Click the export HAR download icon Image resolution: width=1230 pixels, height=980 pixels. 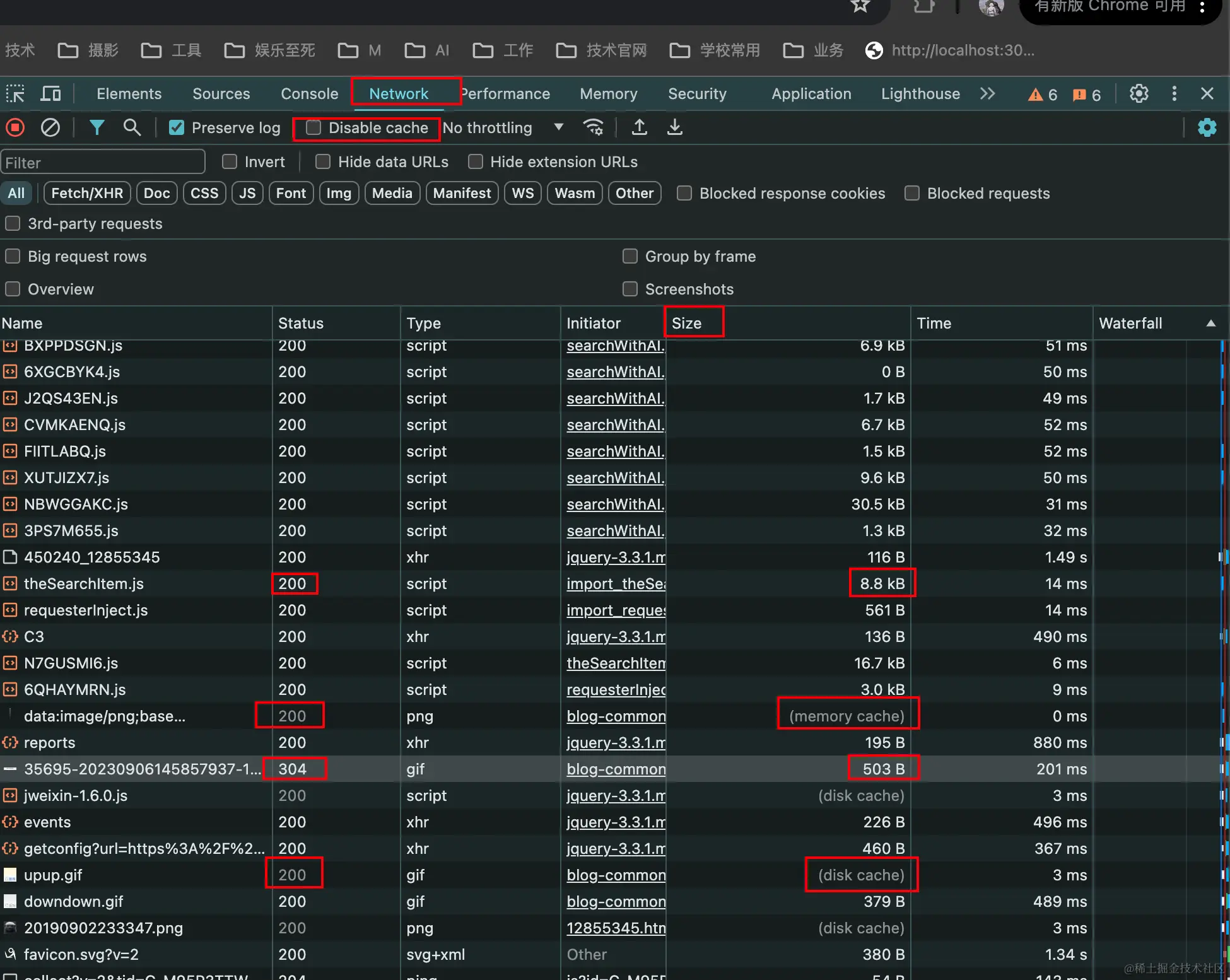674,128
